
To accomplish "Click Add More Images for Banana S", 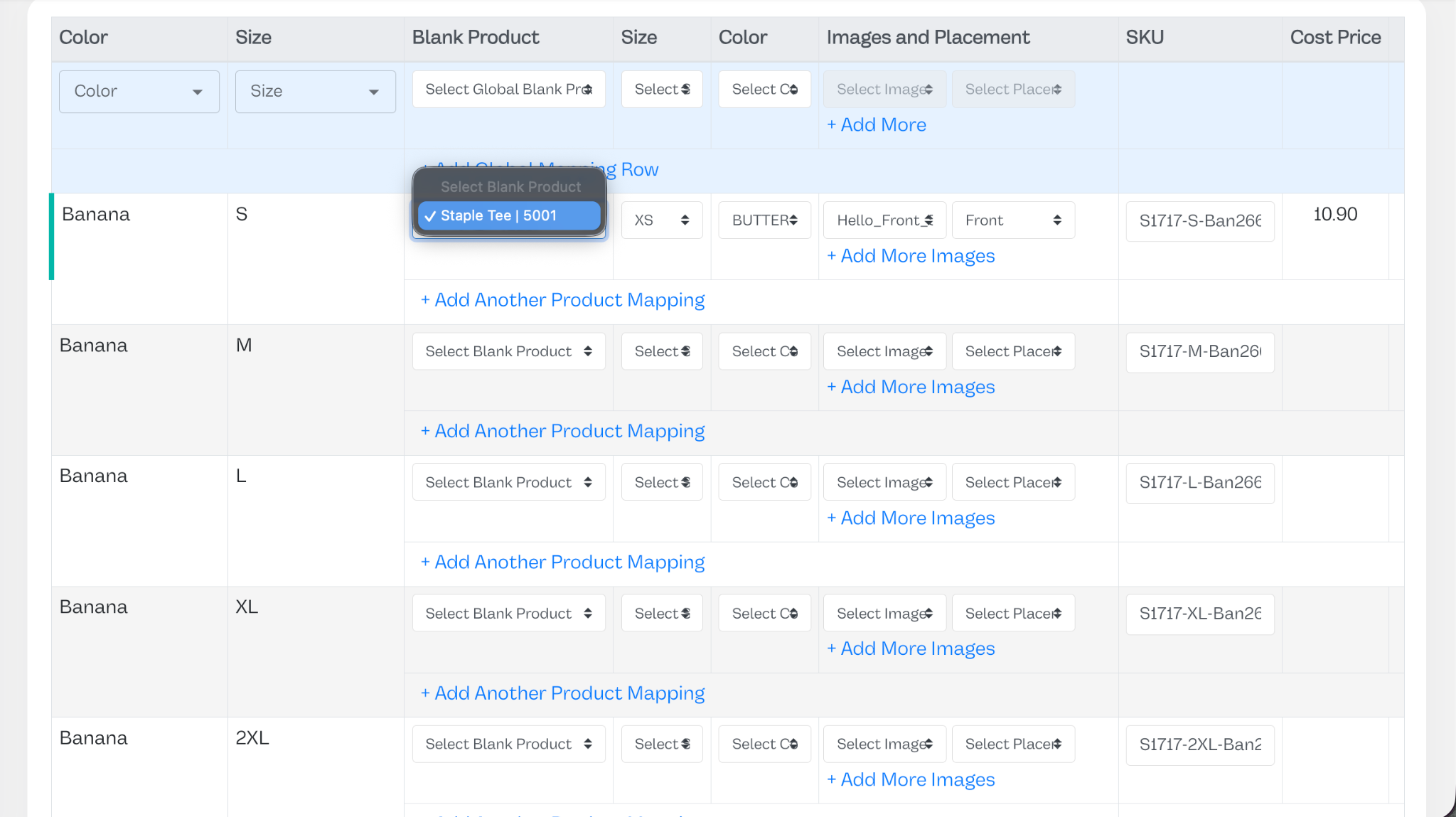I will pos(911,256).
